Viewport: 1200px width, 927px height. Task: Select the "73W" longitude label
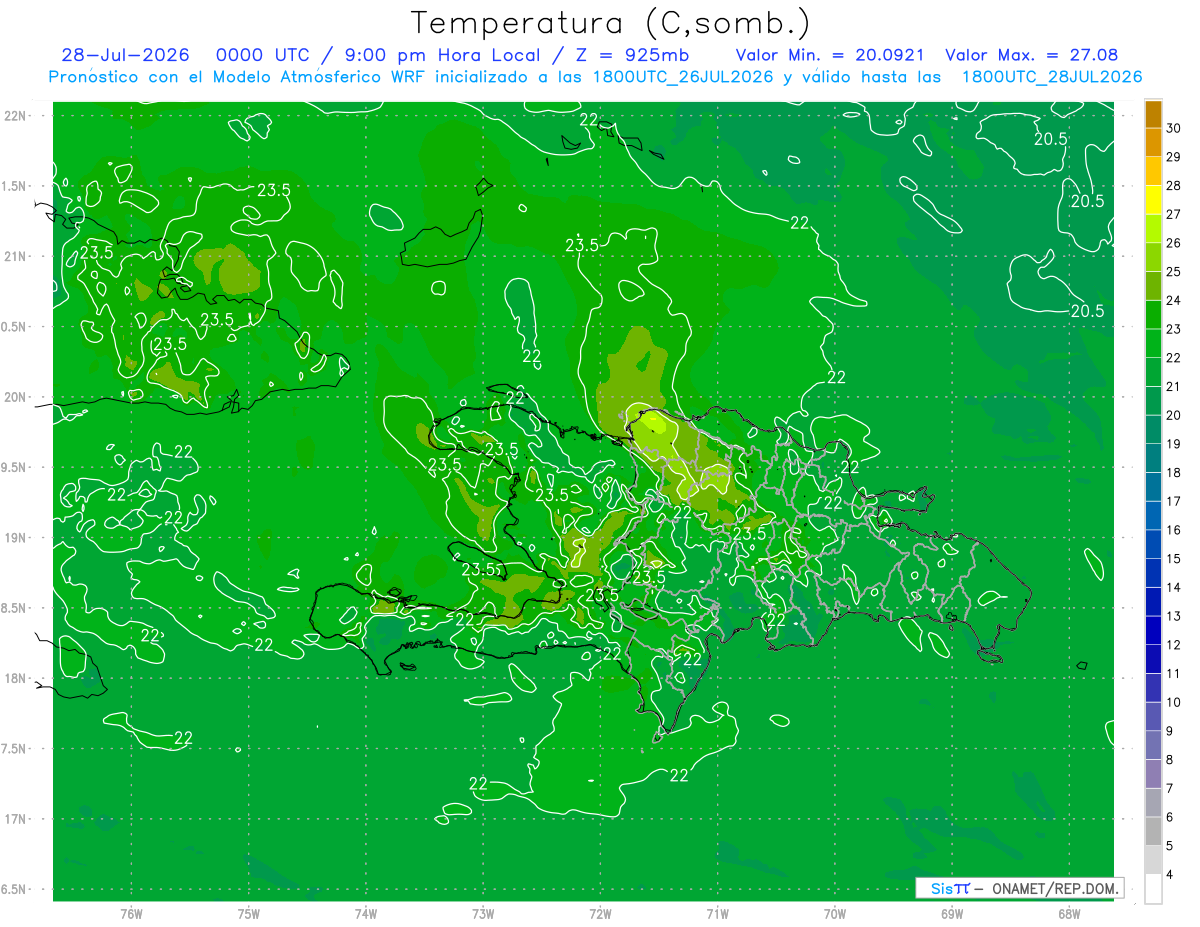coord(483,914)
